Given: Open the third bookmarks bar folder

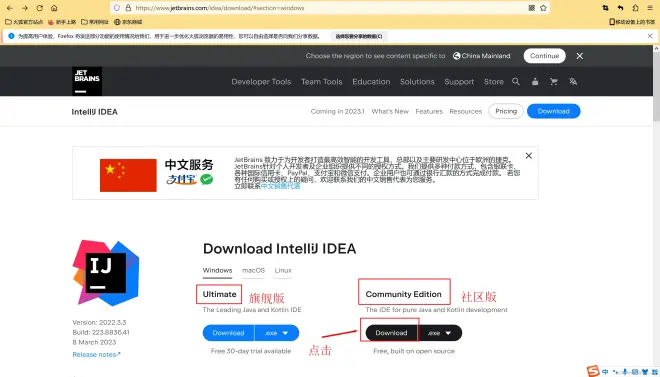Looking at the screenshot, I should coord(95,22).
